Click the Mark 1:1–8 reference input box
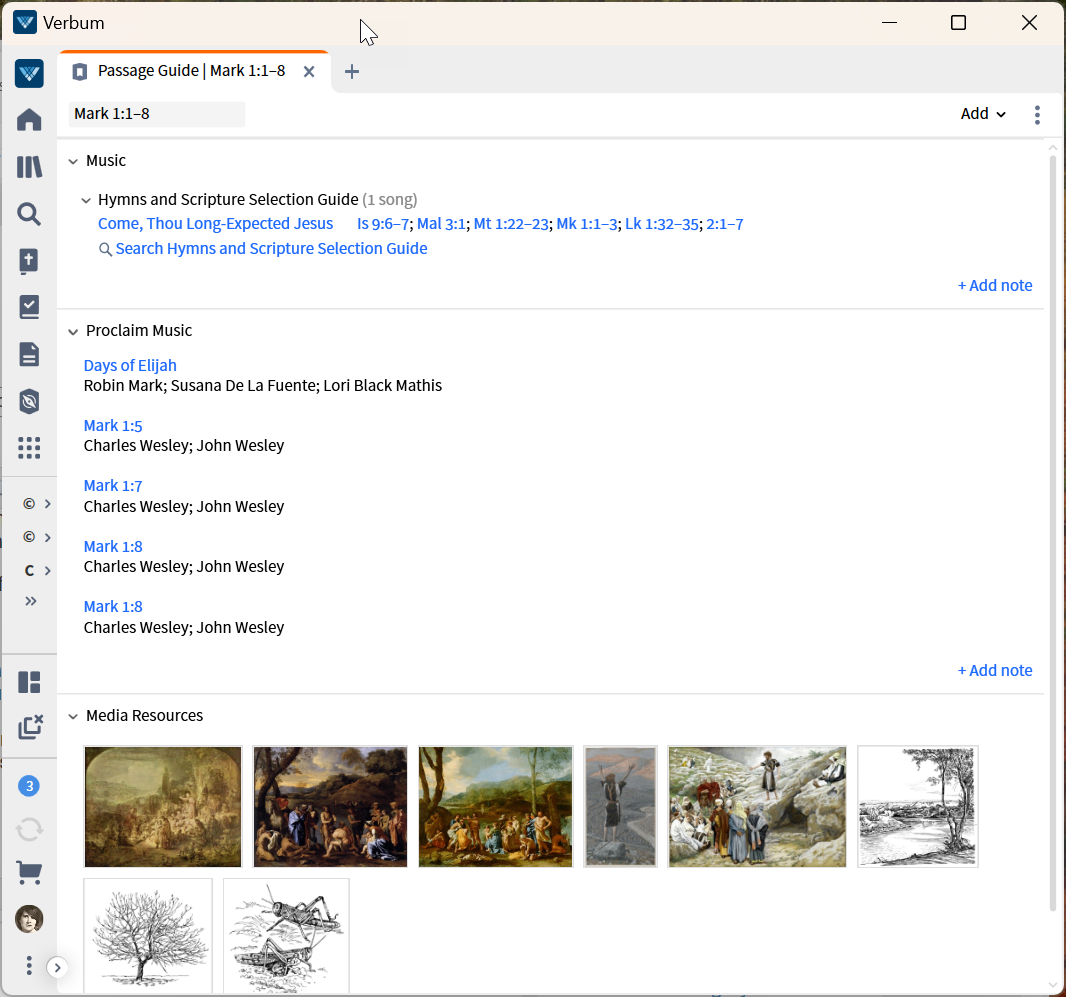This screenshot has width=1066, height=997. point(156,114)
